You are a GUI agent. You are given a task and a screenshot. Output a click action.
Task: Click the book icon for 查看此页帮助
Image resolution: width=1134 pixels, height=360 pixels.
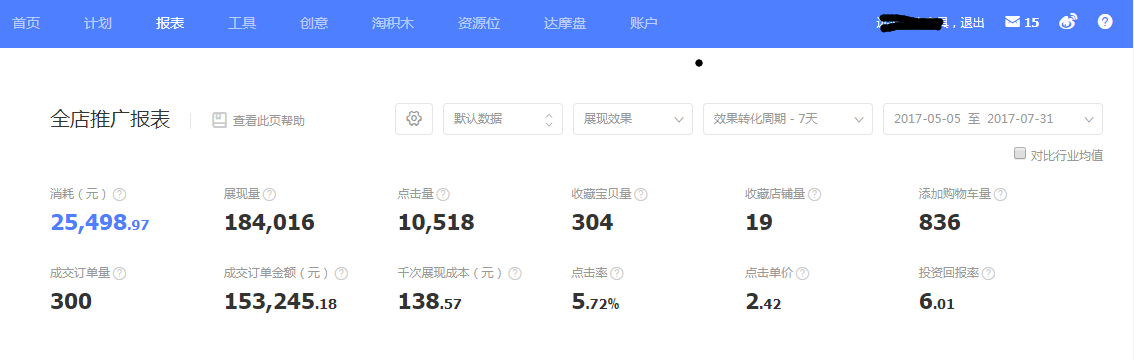(220, 120)
